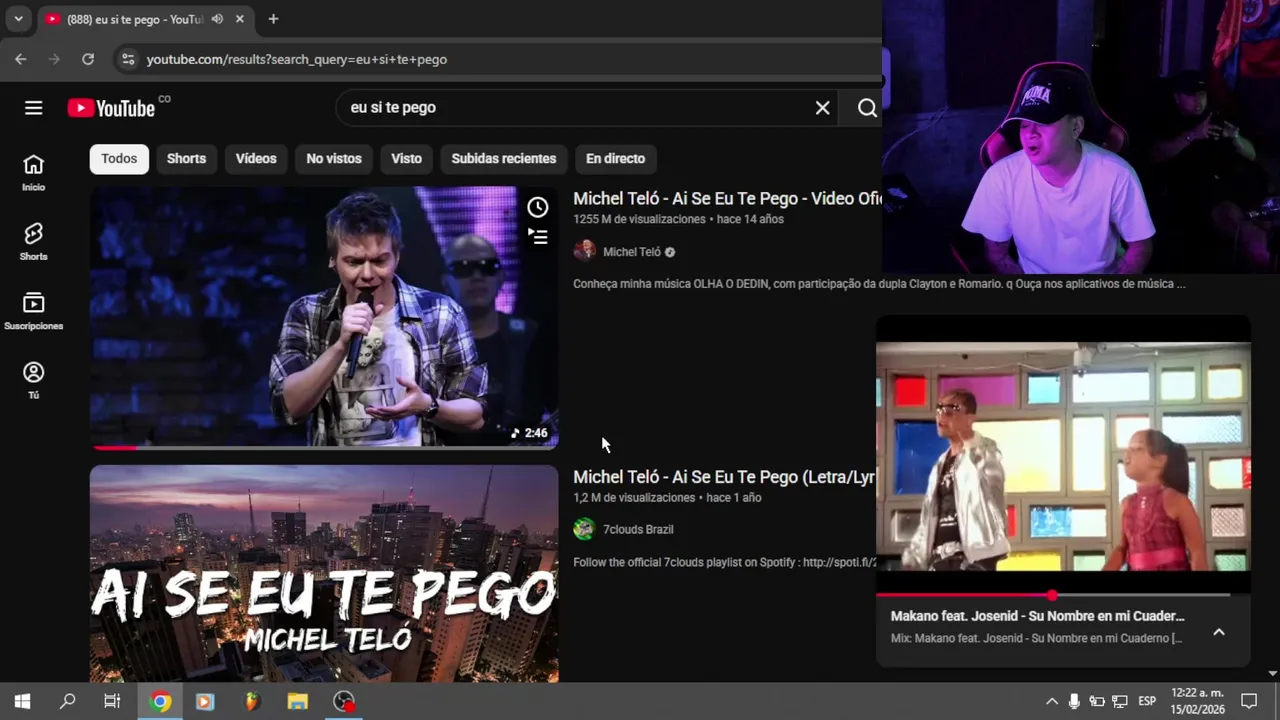
Task: Click the browser Forward arrow
Action: [54, 59]
